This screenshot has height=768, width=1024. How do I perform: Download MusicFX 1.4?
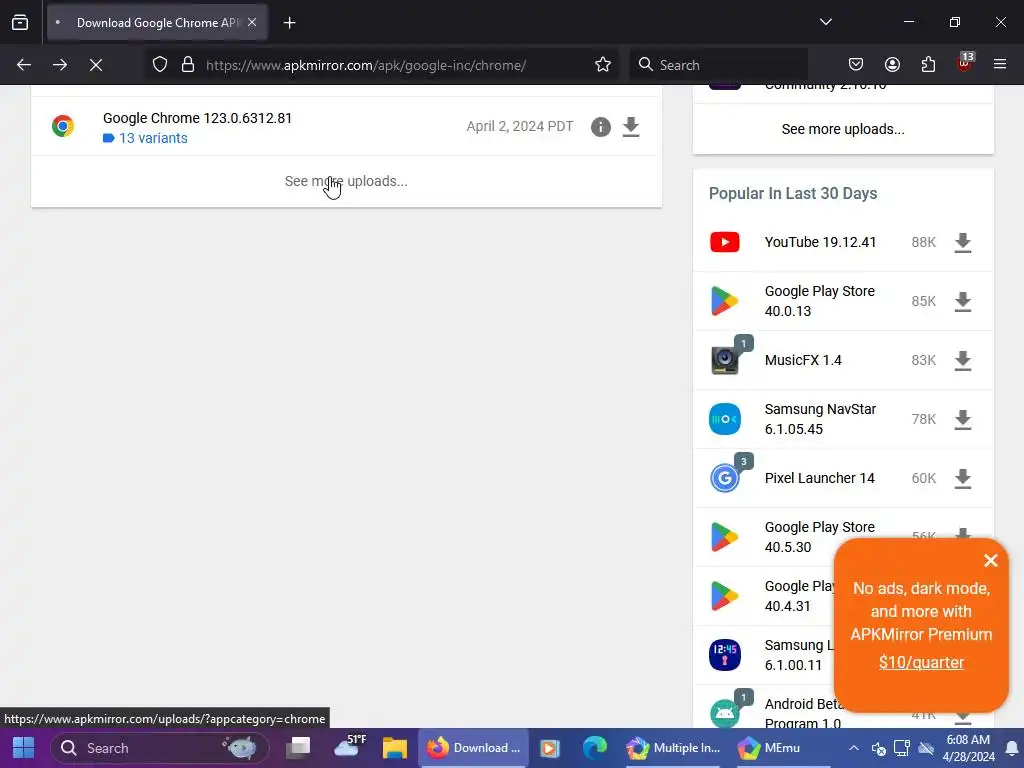coord(963,360)
